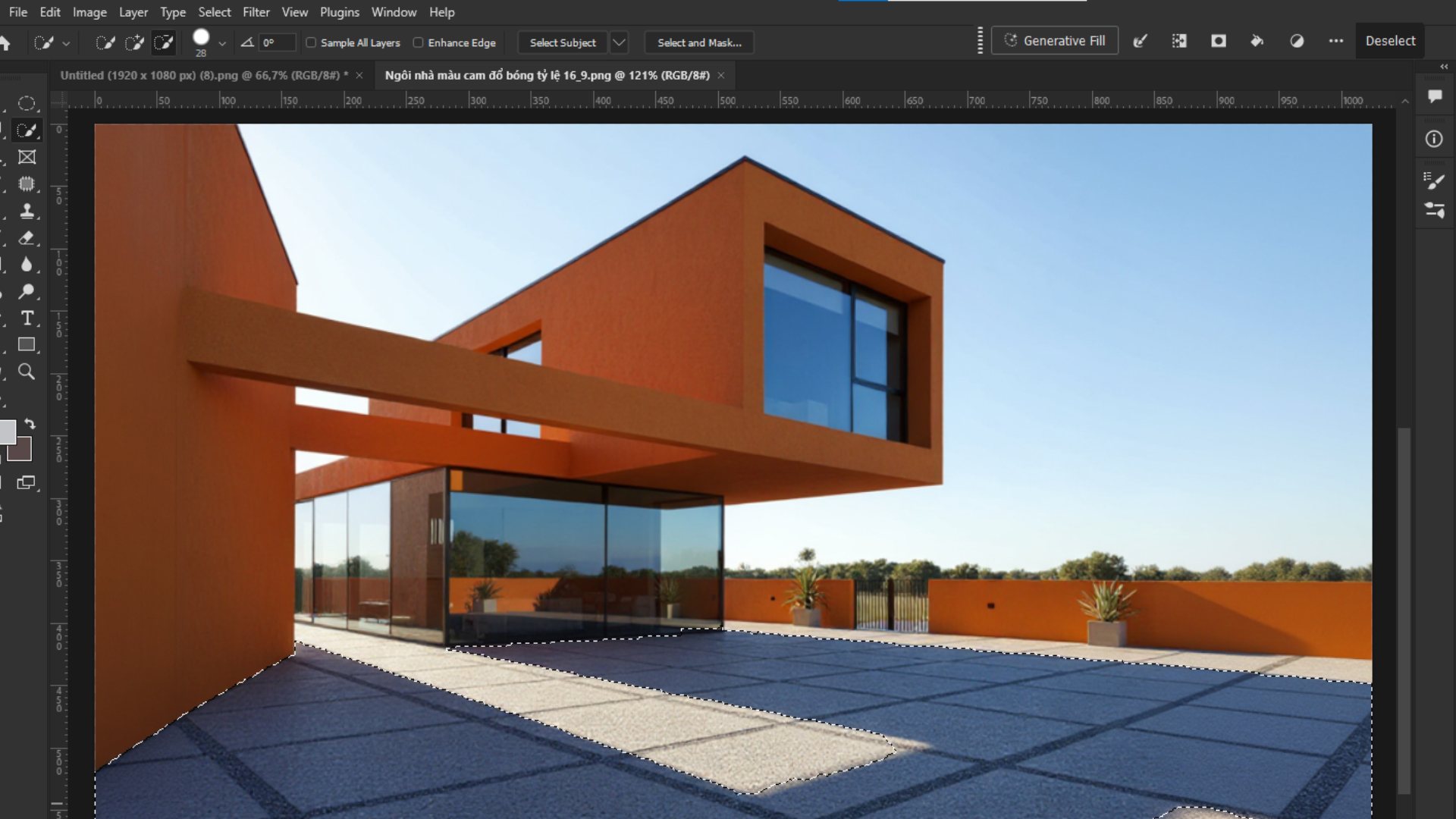Open tool preset picker dropdown arrow
1456x819 pixels.
(x=66, y=43)
